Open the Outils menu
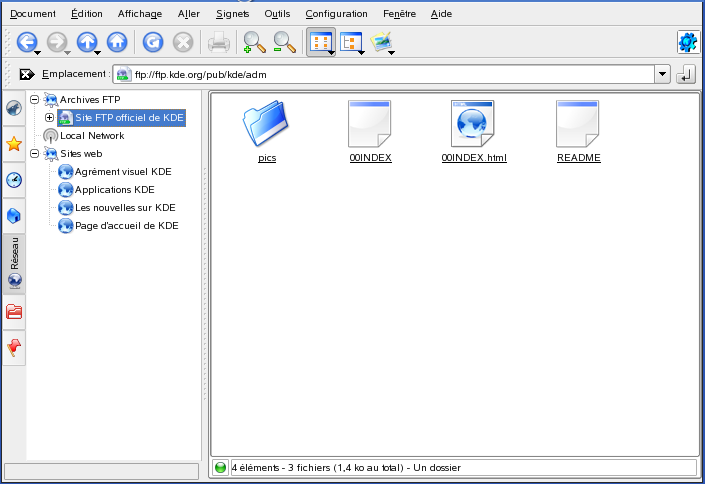The height and width of the screenshot is (485, 705). pos(277,14)
